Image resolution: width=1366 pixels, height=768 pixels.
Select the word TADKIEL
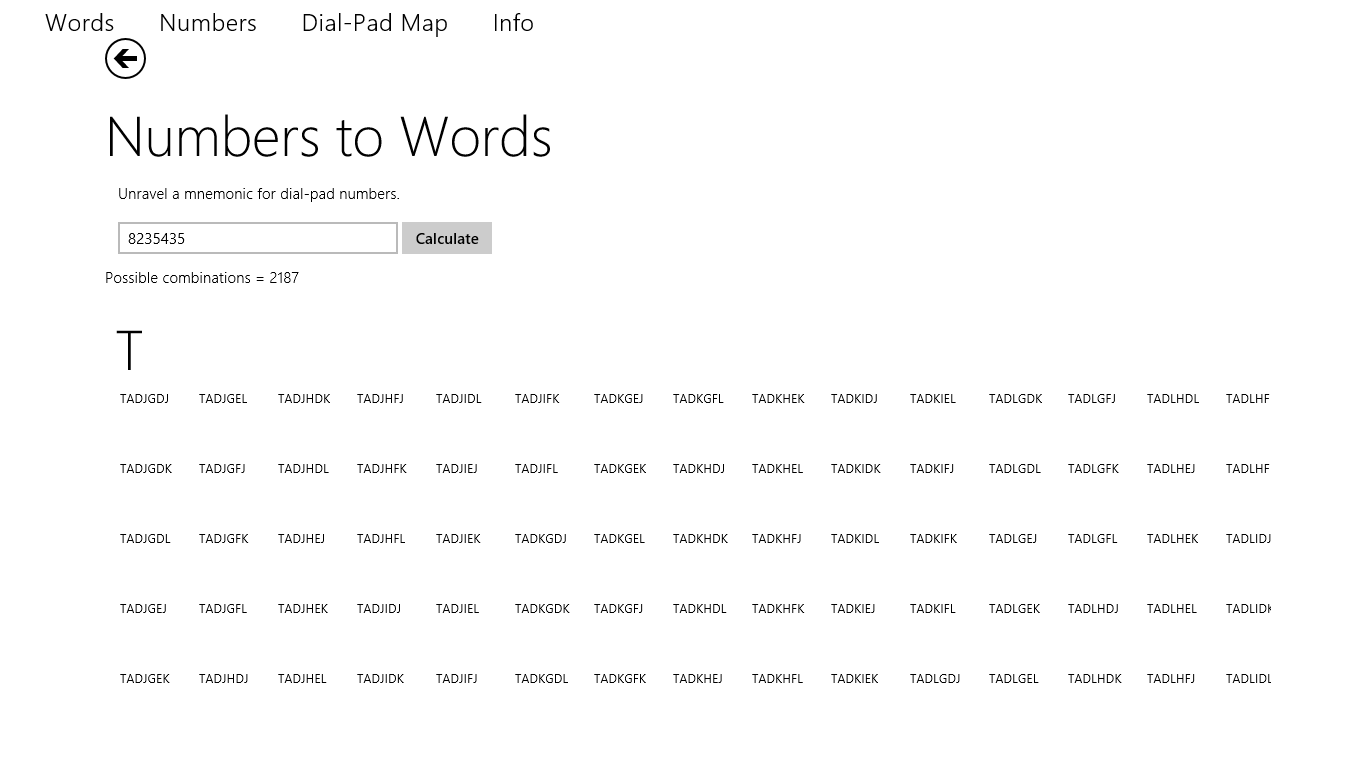click(933, 399)
